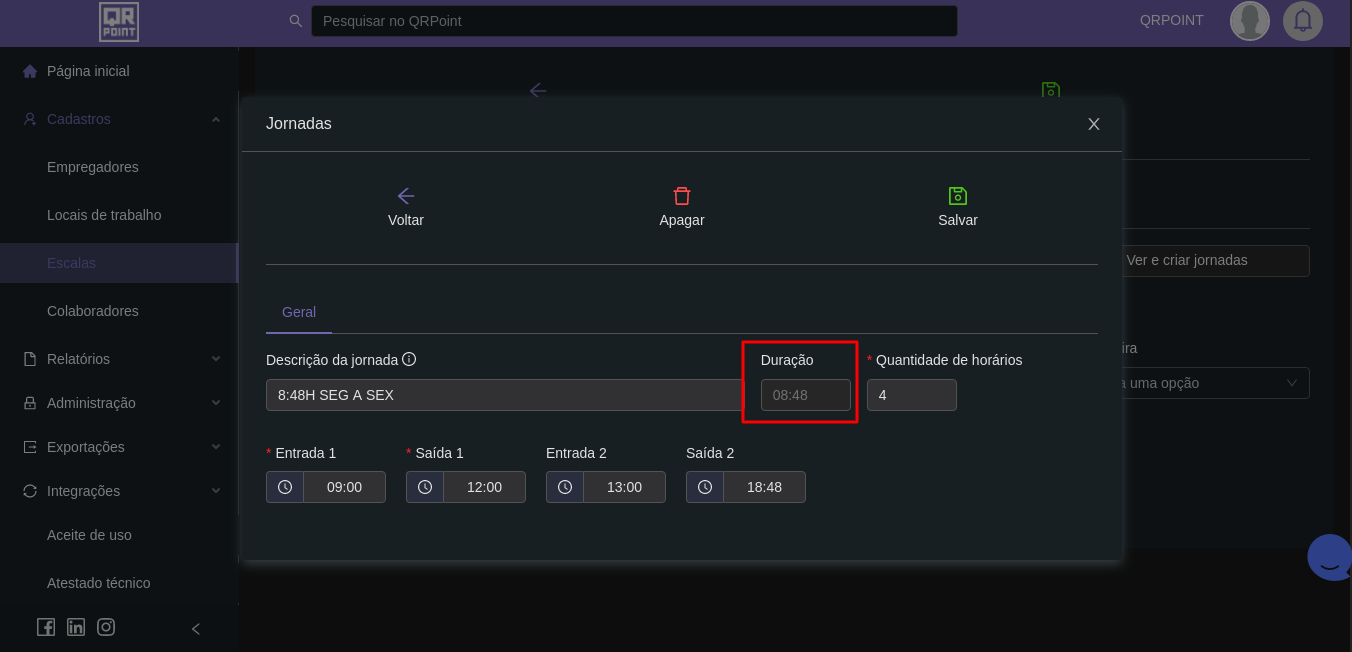Viewport: 1352px width, 652px height.
Task: Click the info icon beside Descrição da jornada
Action: click(409, 359)
